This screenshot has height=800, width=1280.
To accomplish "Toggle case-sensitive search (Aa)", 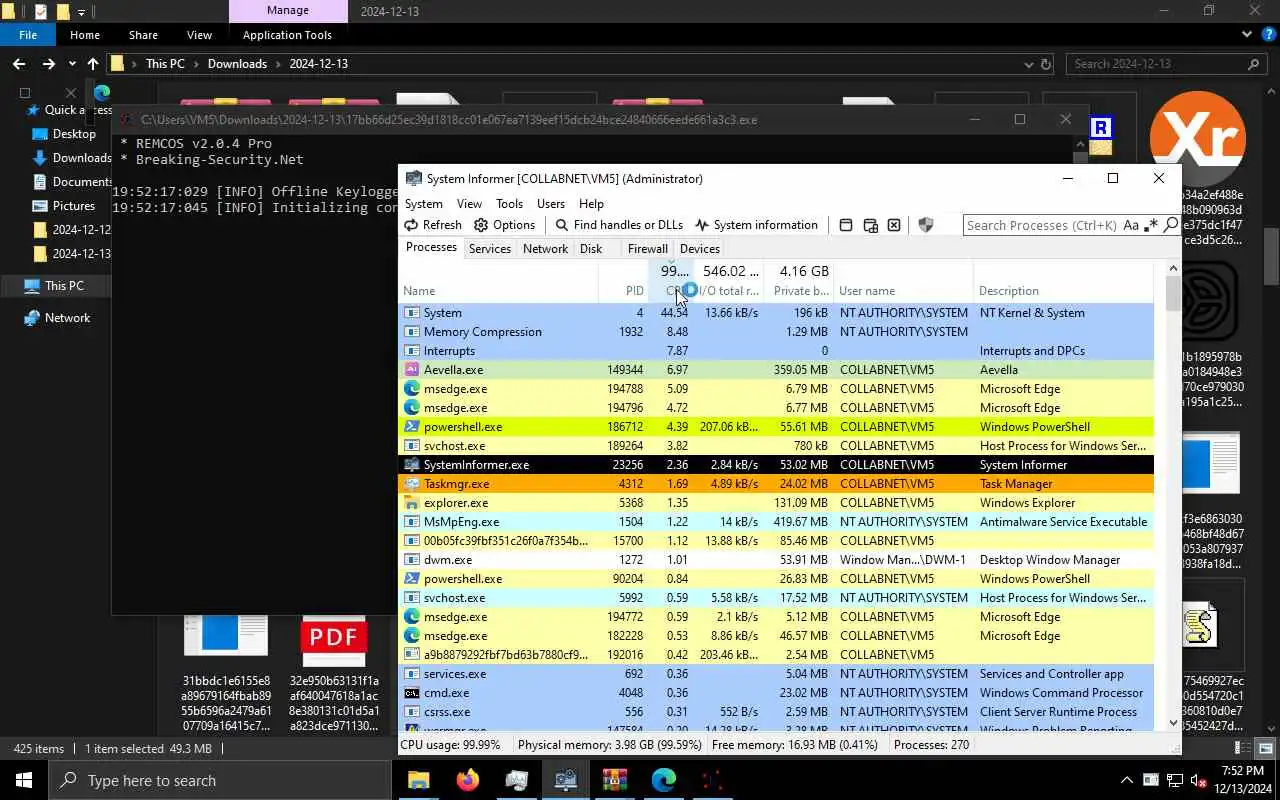I will pos(1131,225).
